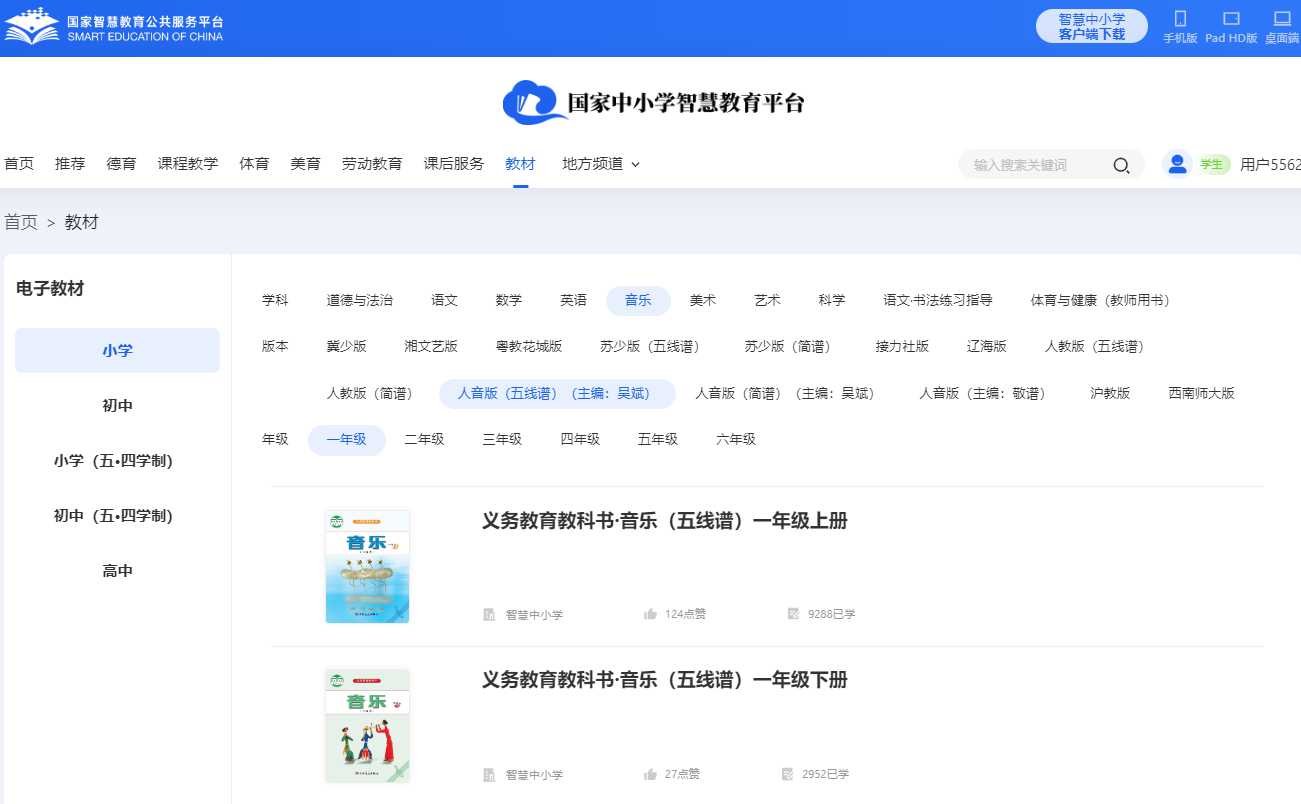Choose the 苏少版（简谱） edition

[x=789, y=346]
